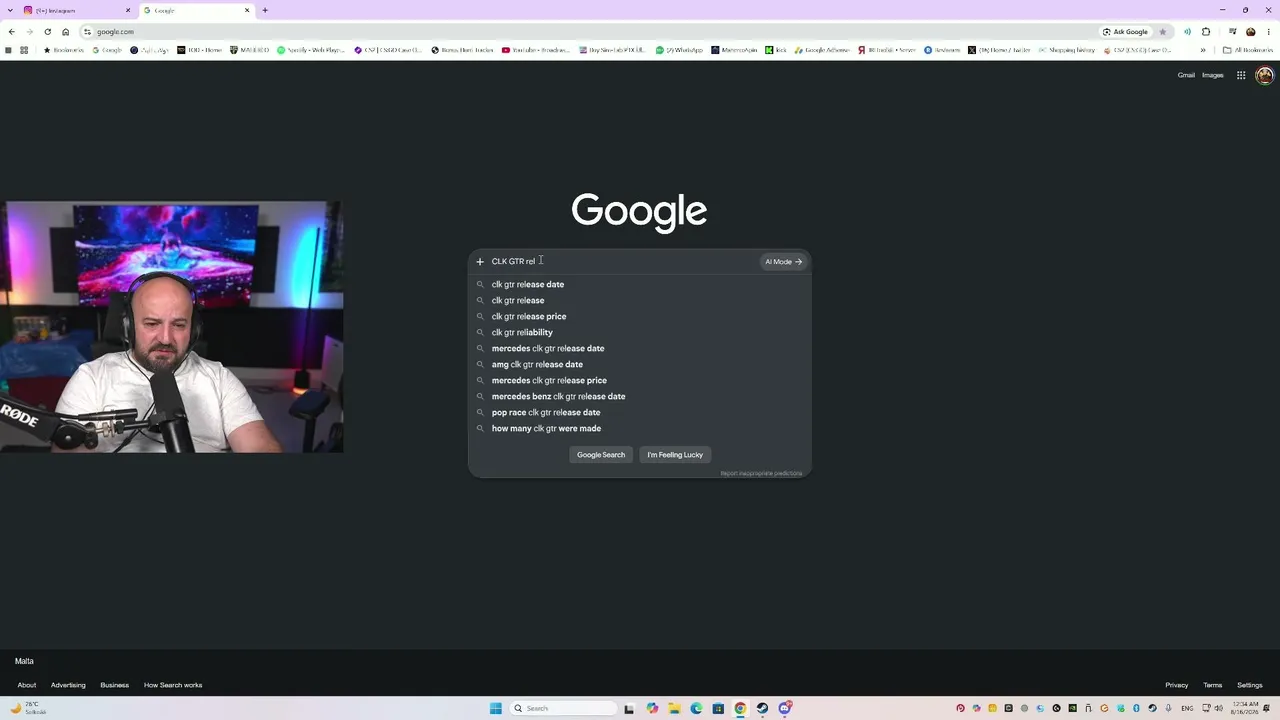
Task: Open a new browser tab
Action: pyautogui.click(x=265, y=10)
